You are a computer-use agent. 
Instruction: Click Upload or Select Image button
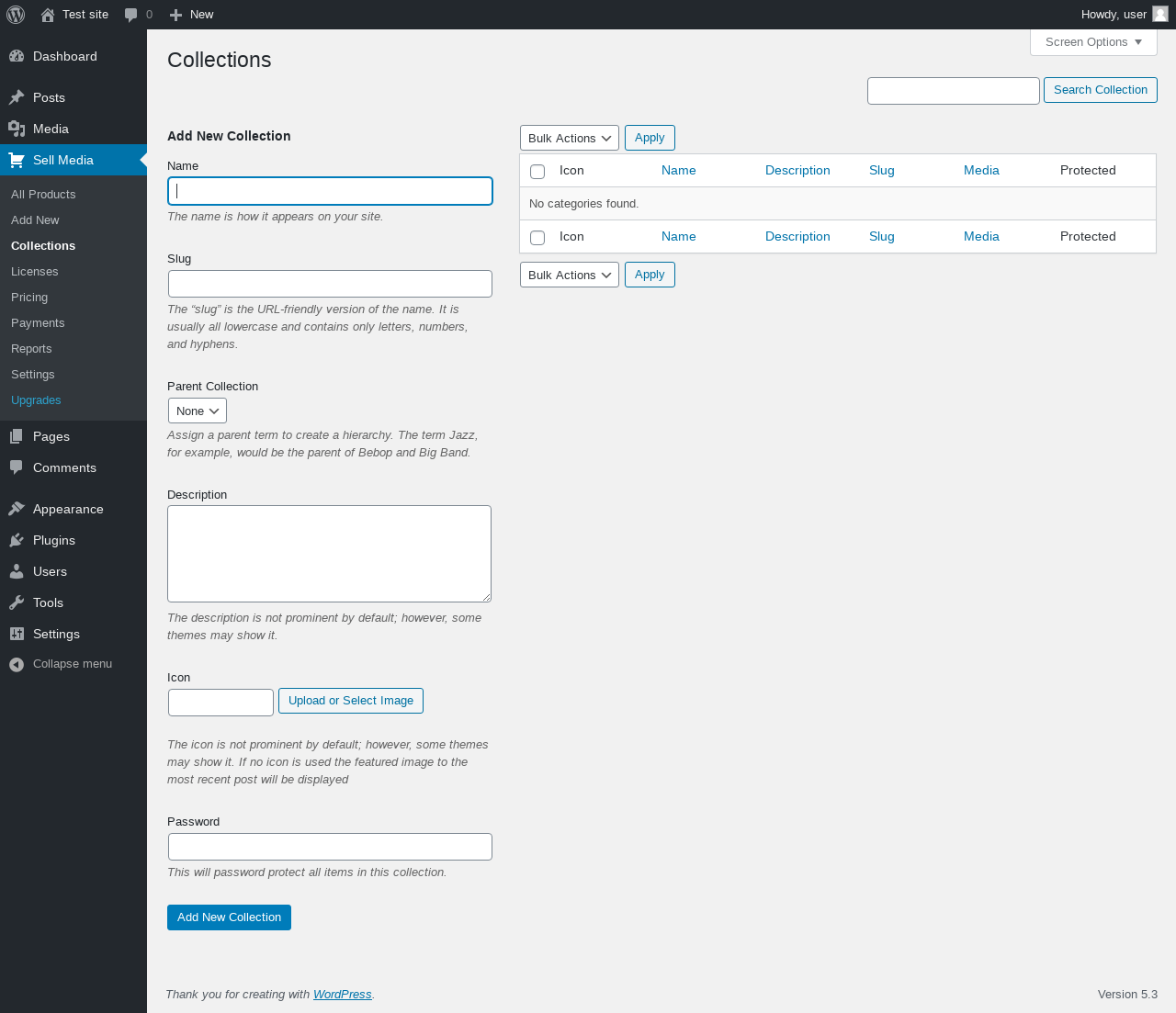[x=351, y=701]
